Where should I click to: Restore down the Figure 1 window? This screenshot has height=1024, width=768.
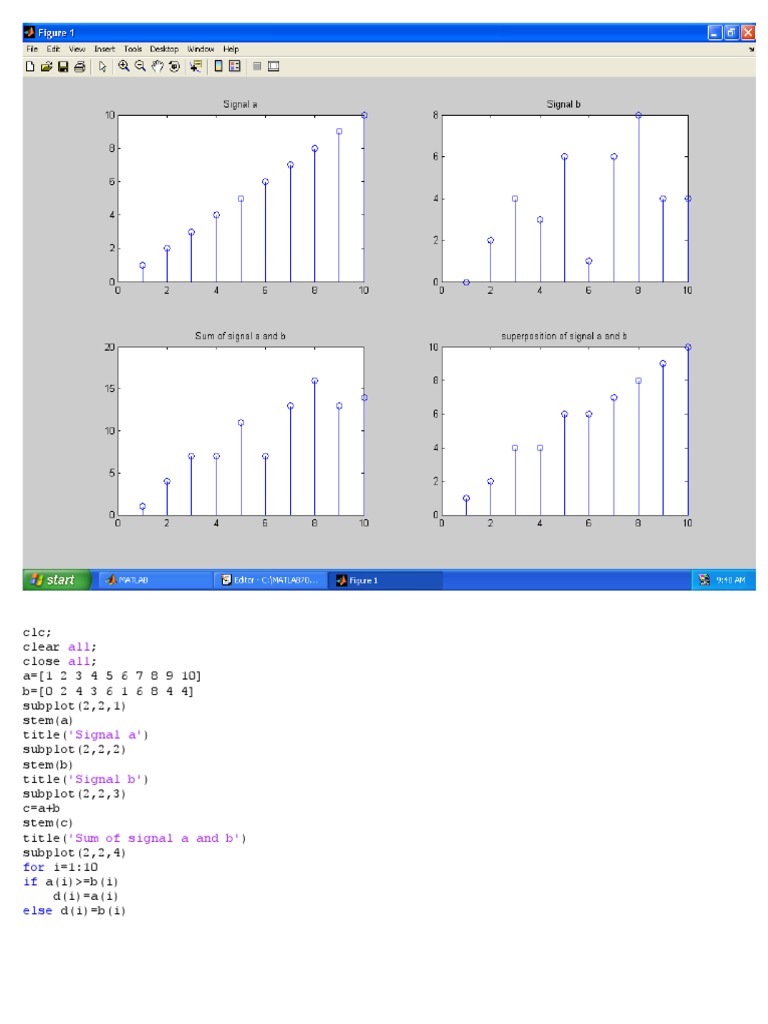731,33
